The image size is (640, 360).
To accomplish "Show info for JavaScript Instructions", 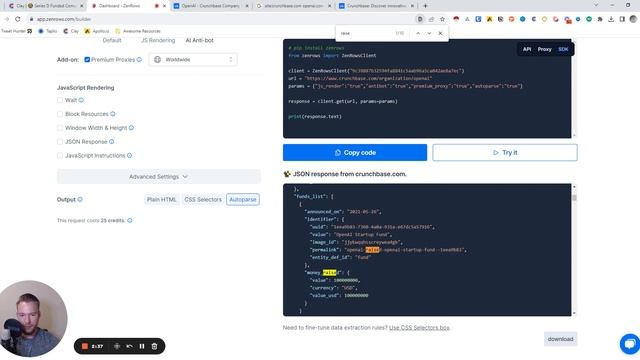I will [x=129, y=156].
